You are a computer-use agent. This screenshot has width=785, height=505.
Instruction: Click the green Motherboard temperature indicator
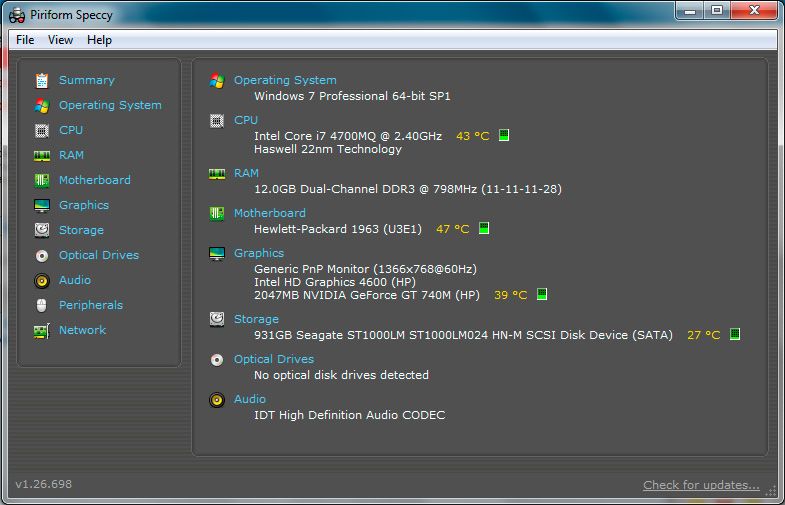pos(484,228)
